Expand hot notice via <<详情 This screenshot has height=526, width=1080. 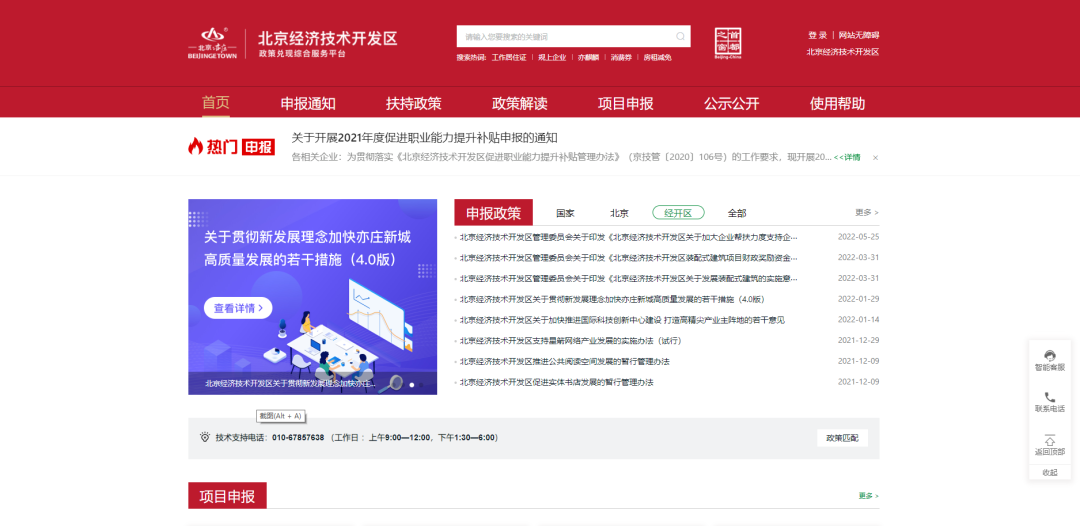coord(847,157)
